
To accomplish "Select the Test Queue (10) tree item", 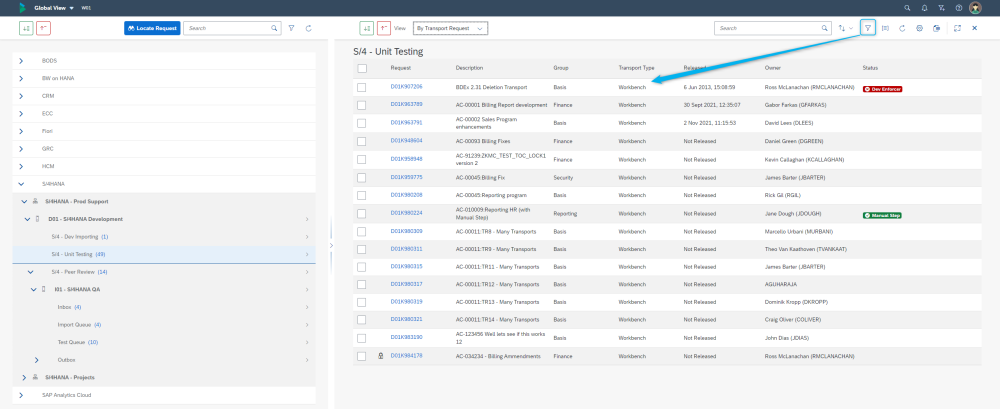I will click(77, 342).
